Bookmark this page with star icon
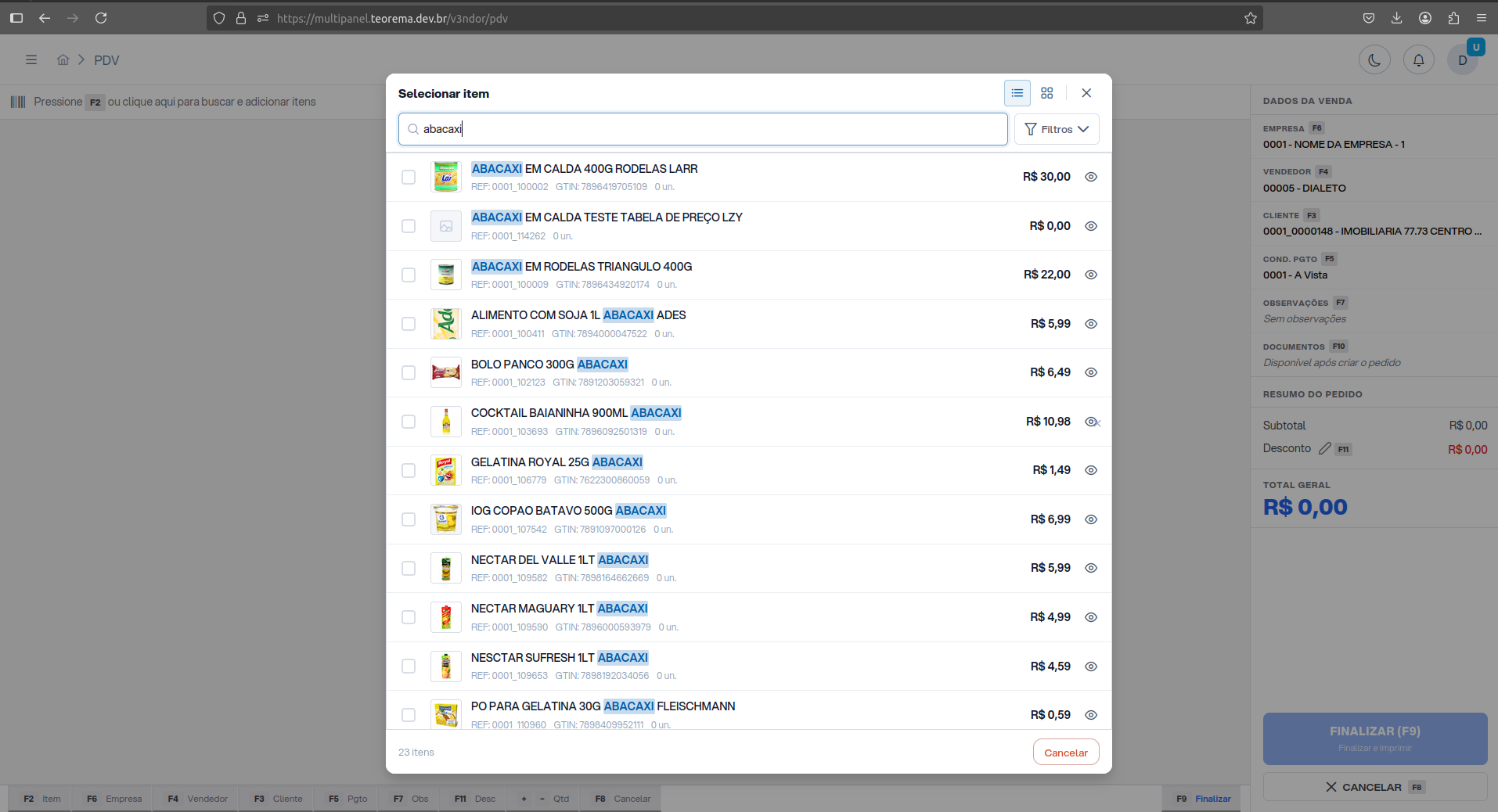Viewport: 1498px width, 812px height. click(1251, 18)
